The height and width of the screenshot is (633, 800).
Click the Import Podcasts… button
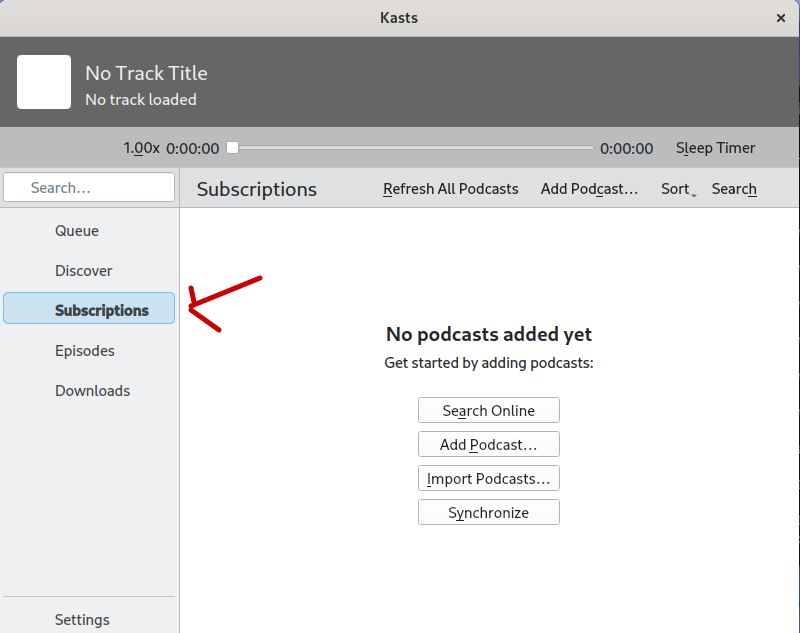coord(489,478)
